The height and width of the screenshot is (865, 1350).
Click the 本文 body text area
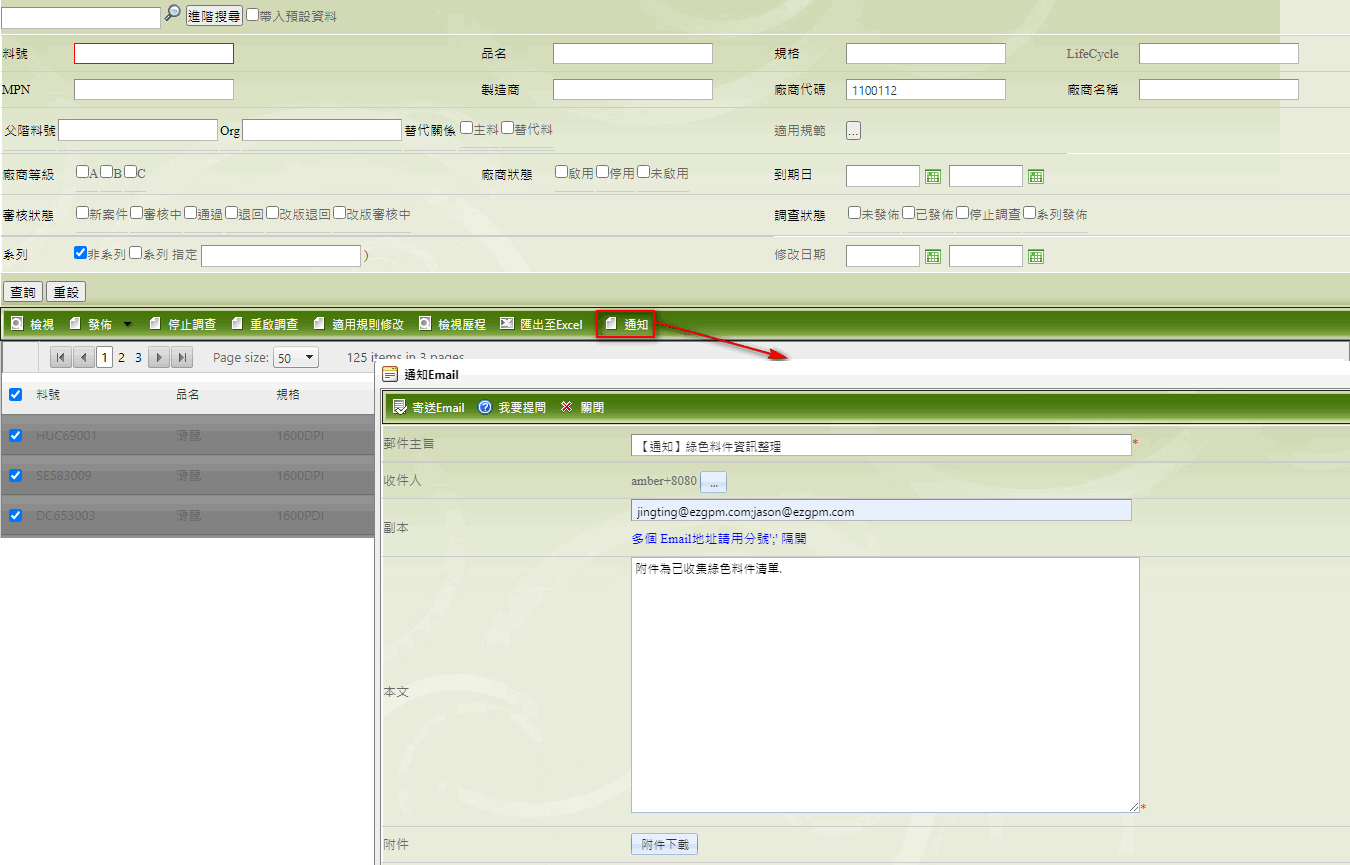pos(885,685)
